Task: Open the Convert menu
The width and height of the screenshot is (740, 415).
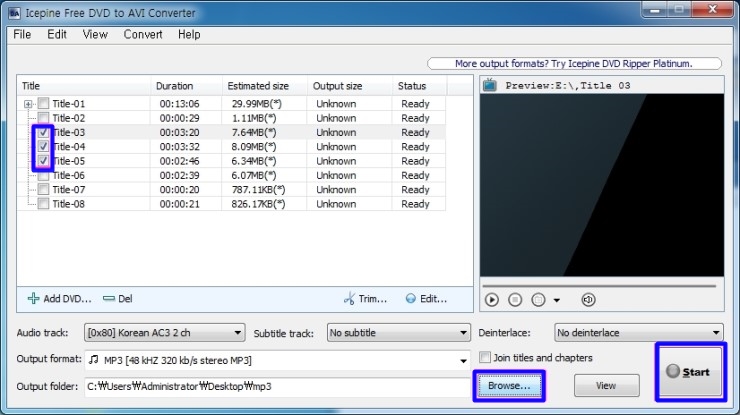Action: click(143, 34)
